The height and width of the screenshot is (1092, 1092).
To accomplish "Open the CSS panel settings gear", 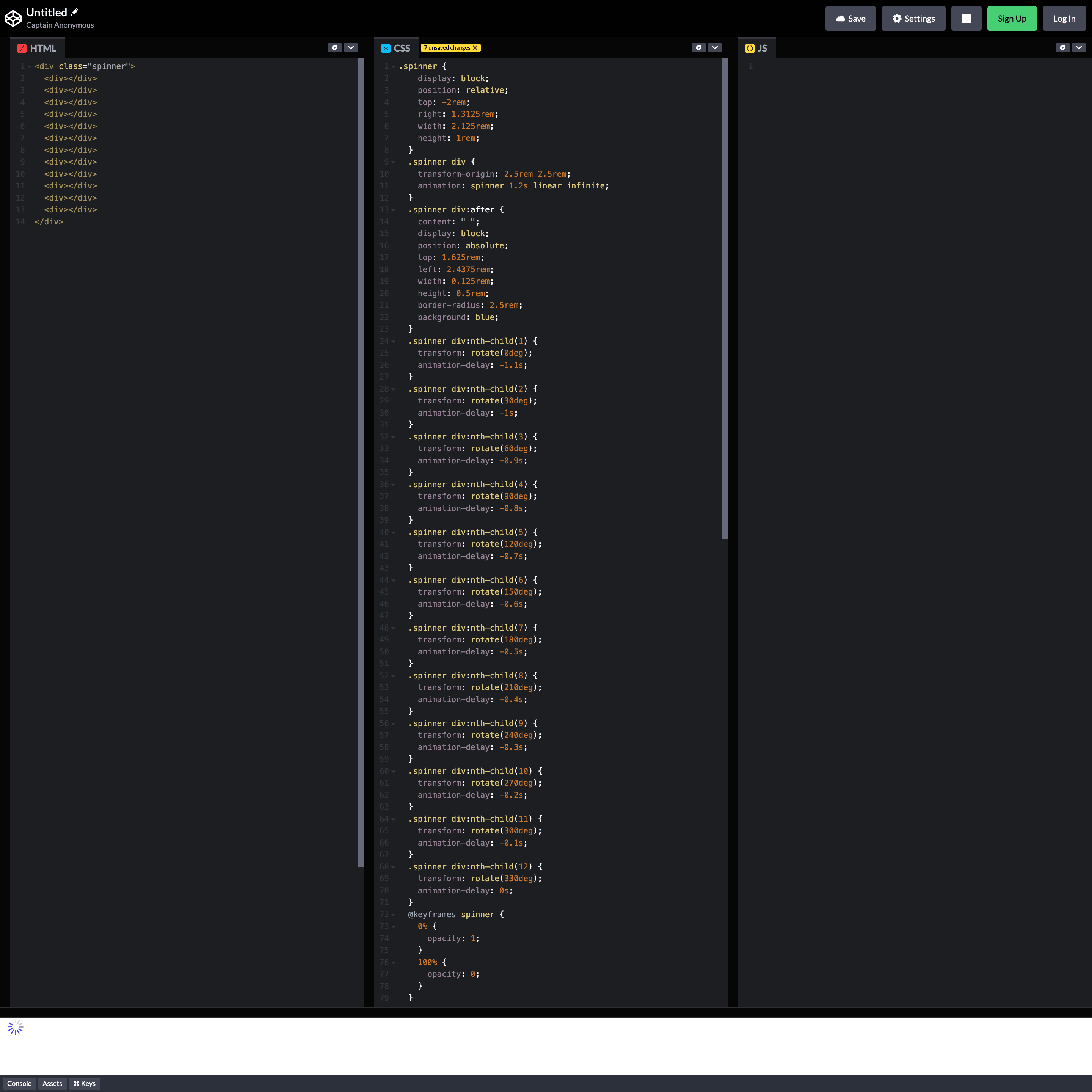I will 698,47.
